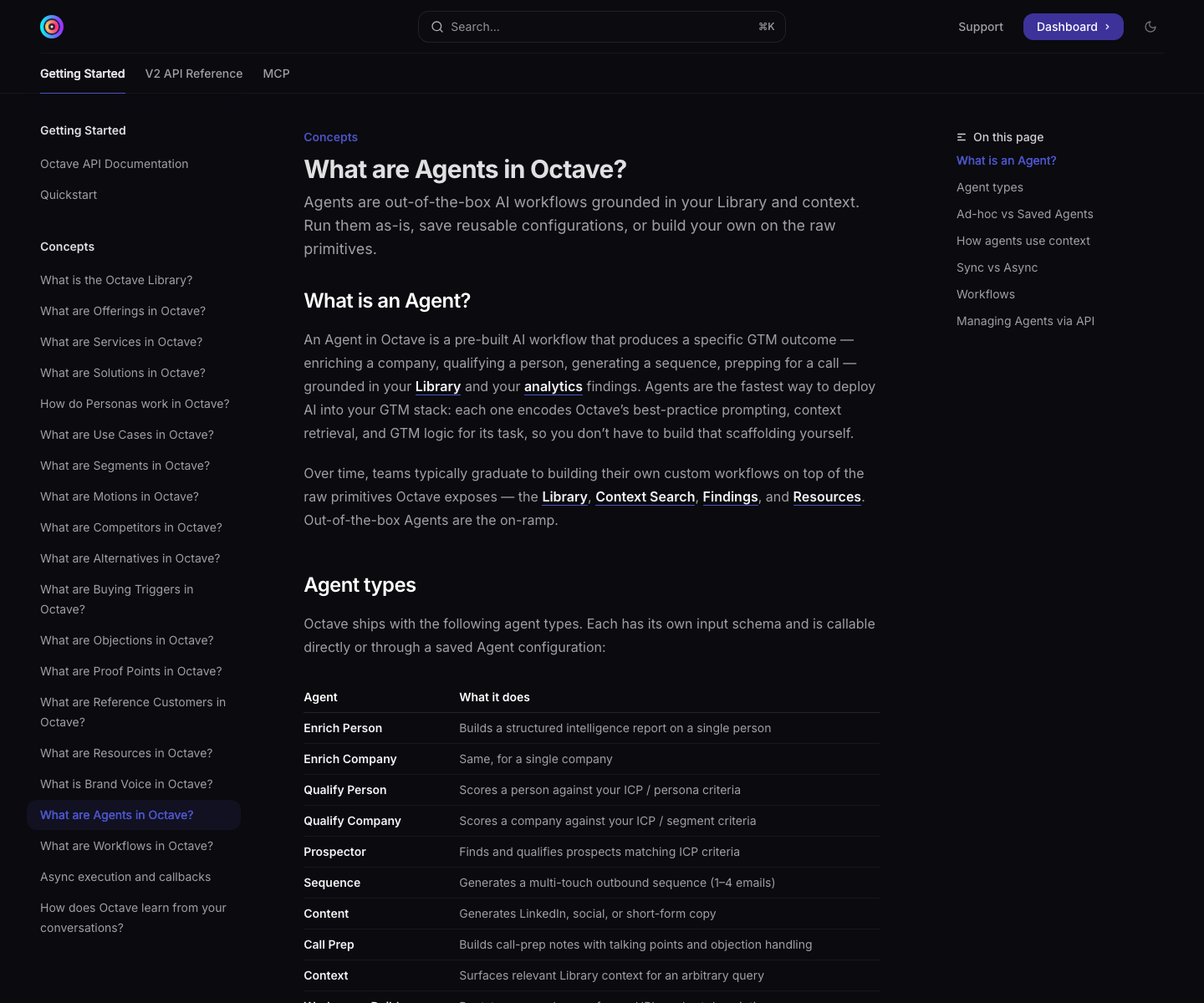This screenshot has width=1204, height=1003.
Task: Click the Call Prep table cell
Action: click(329, 944)
